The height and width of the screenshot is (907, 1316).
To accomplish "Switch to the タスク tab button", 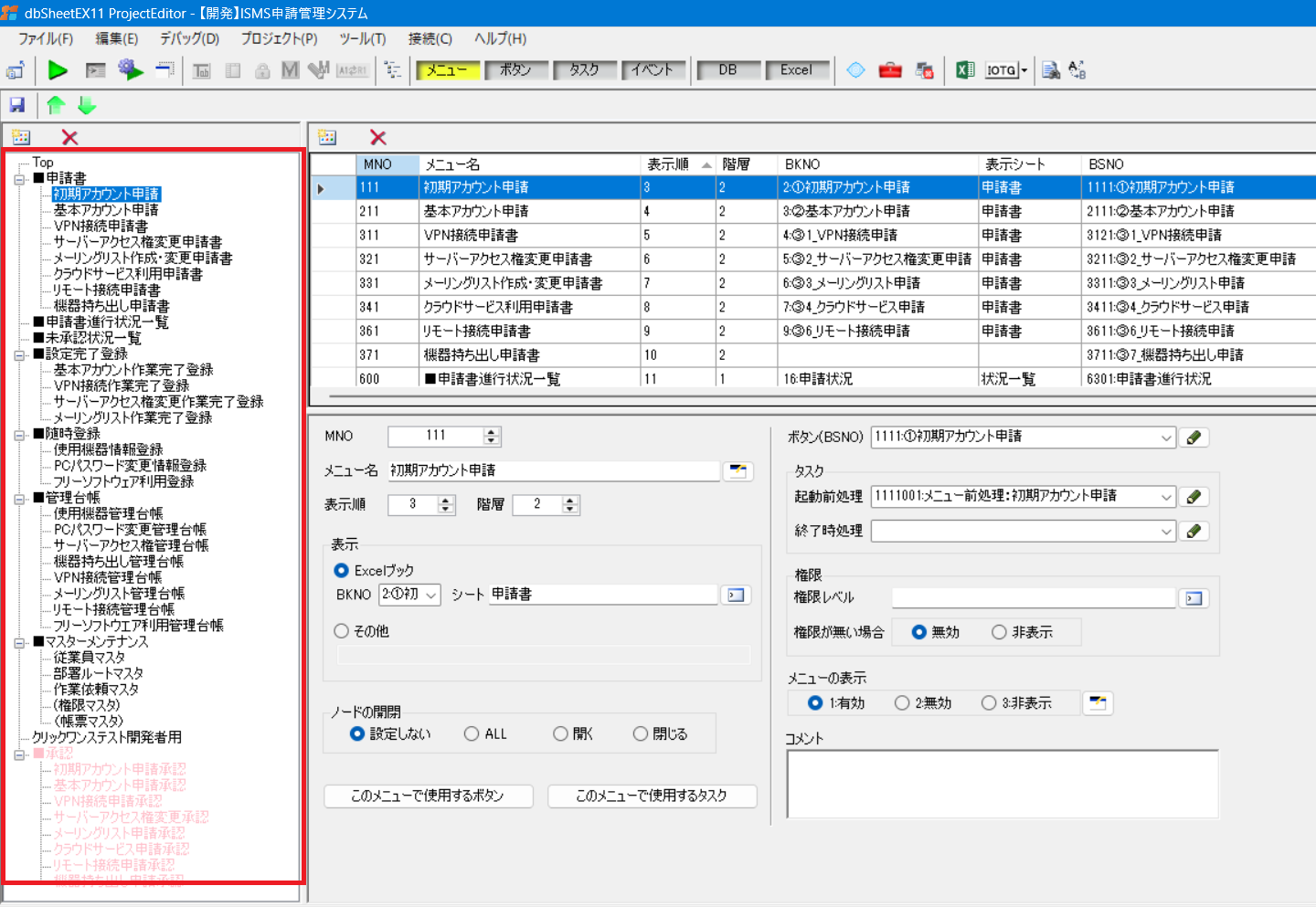I will pos(584,70).
